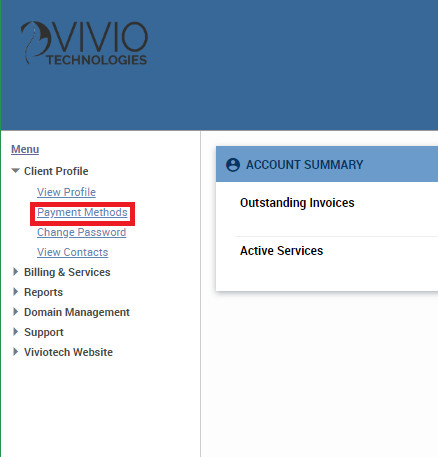Expand the Reports arrow

(x=15, y=292)
